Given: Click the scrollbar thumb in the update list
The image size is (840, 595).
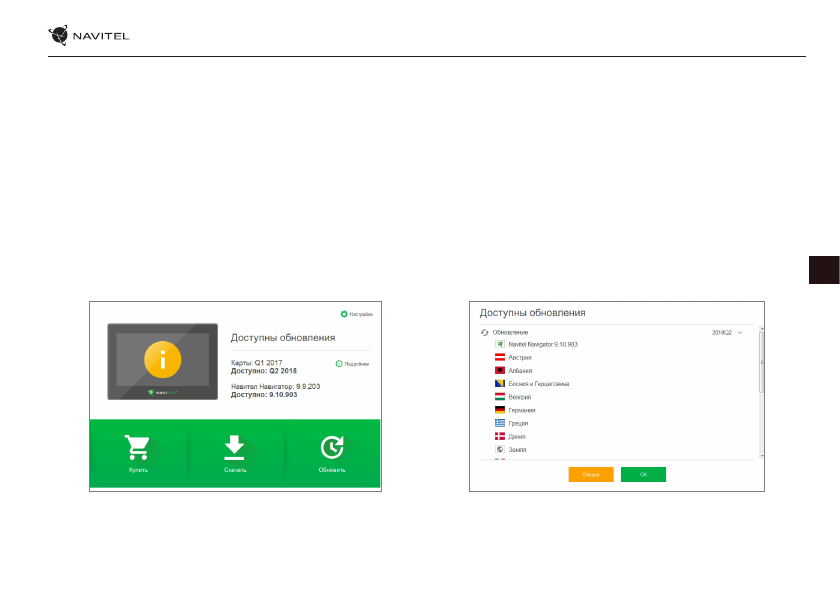Looking at the screenshot, I should coord(762,362).
